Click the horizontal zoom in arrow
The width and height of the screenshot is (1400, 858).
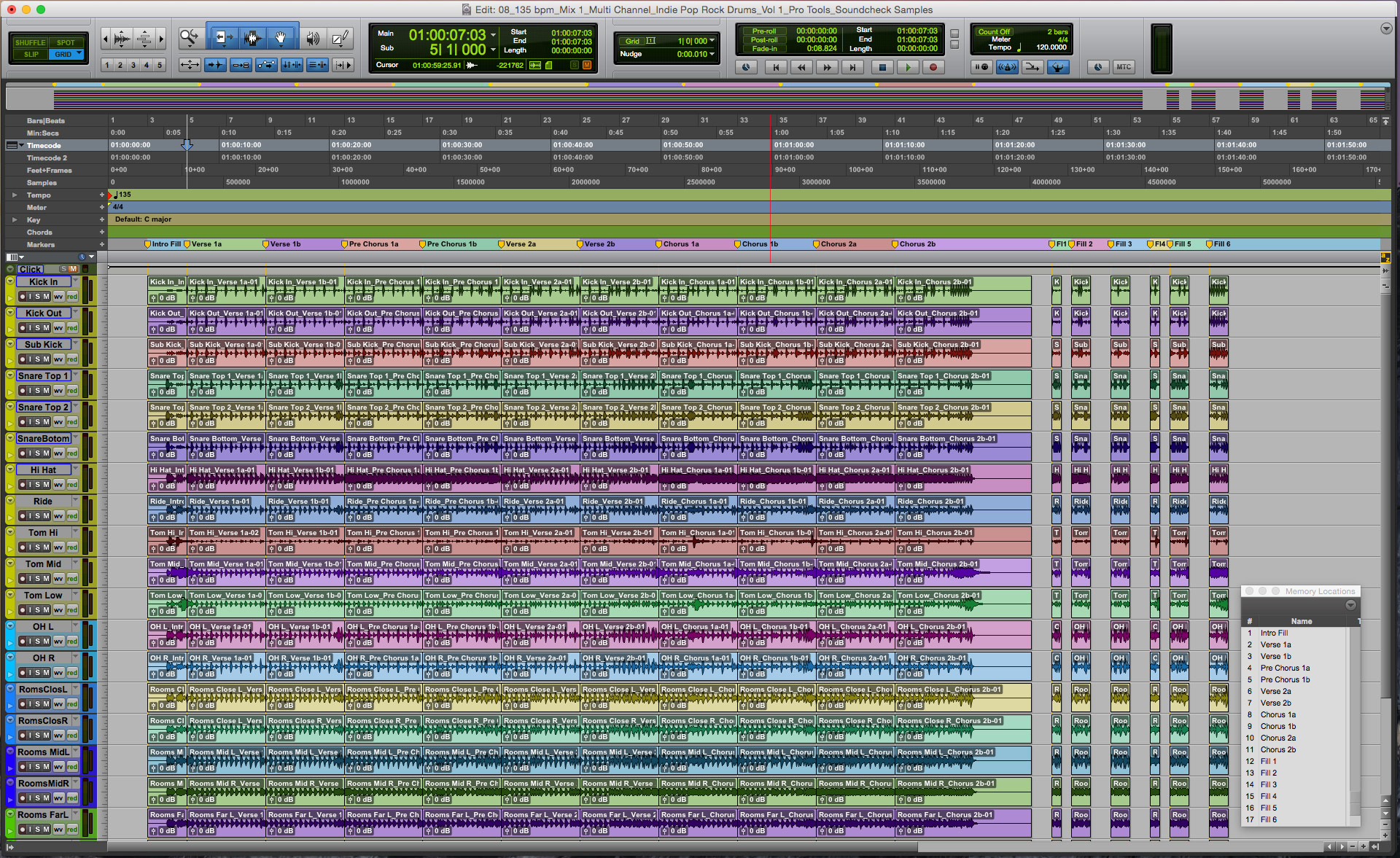(162, 39)
